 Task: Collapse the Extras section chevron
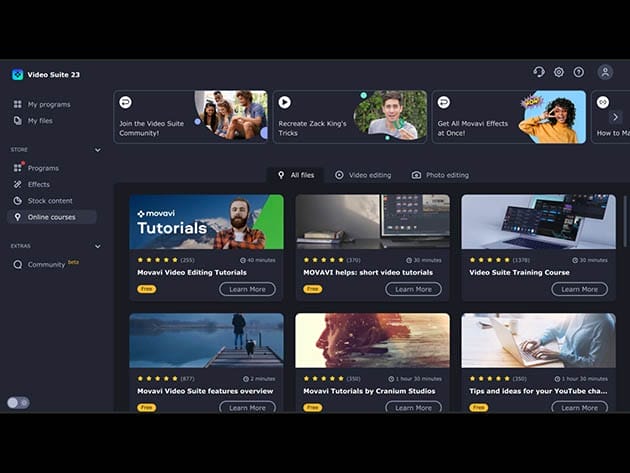97,246
